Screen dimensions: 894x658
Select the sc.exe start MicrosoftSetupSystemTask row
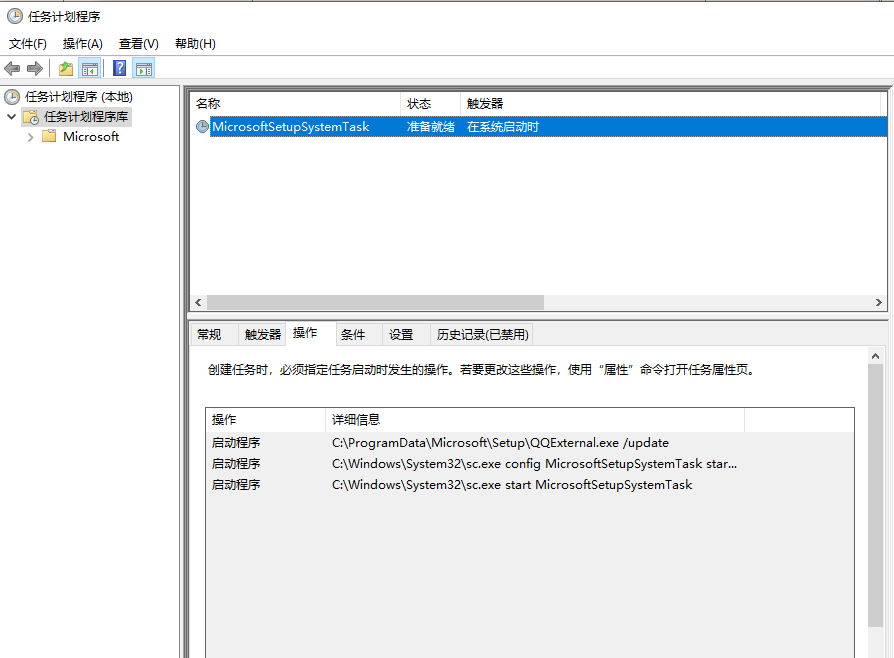point(530,485)
